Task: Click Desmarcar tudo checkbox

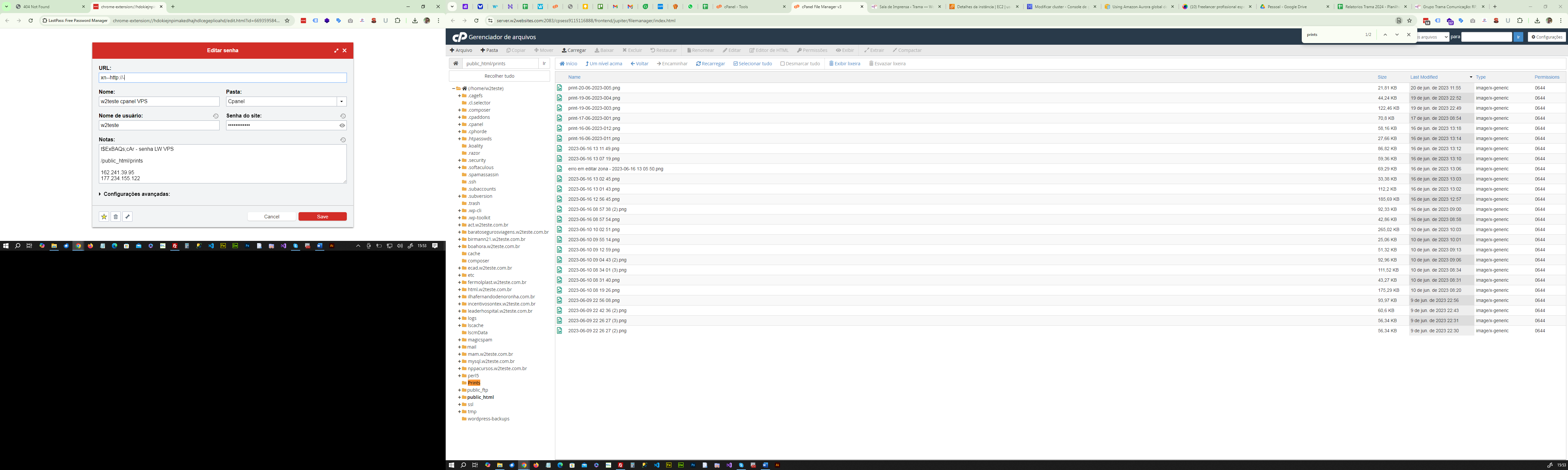Action: point(800,64)
